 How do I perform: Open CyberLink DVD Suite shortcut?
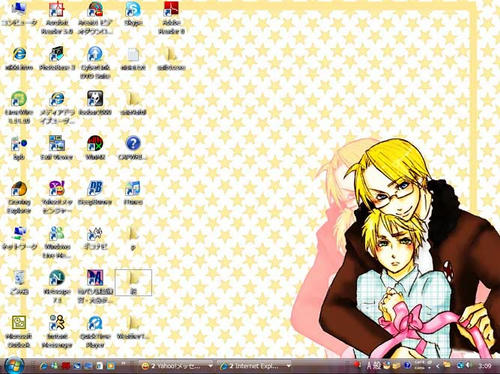tap(95, 63)
